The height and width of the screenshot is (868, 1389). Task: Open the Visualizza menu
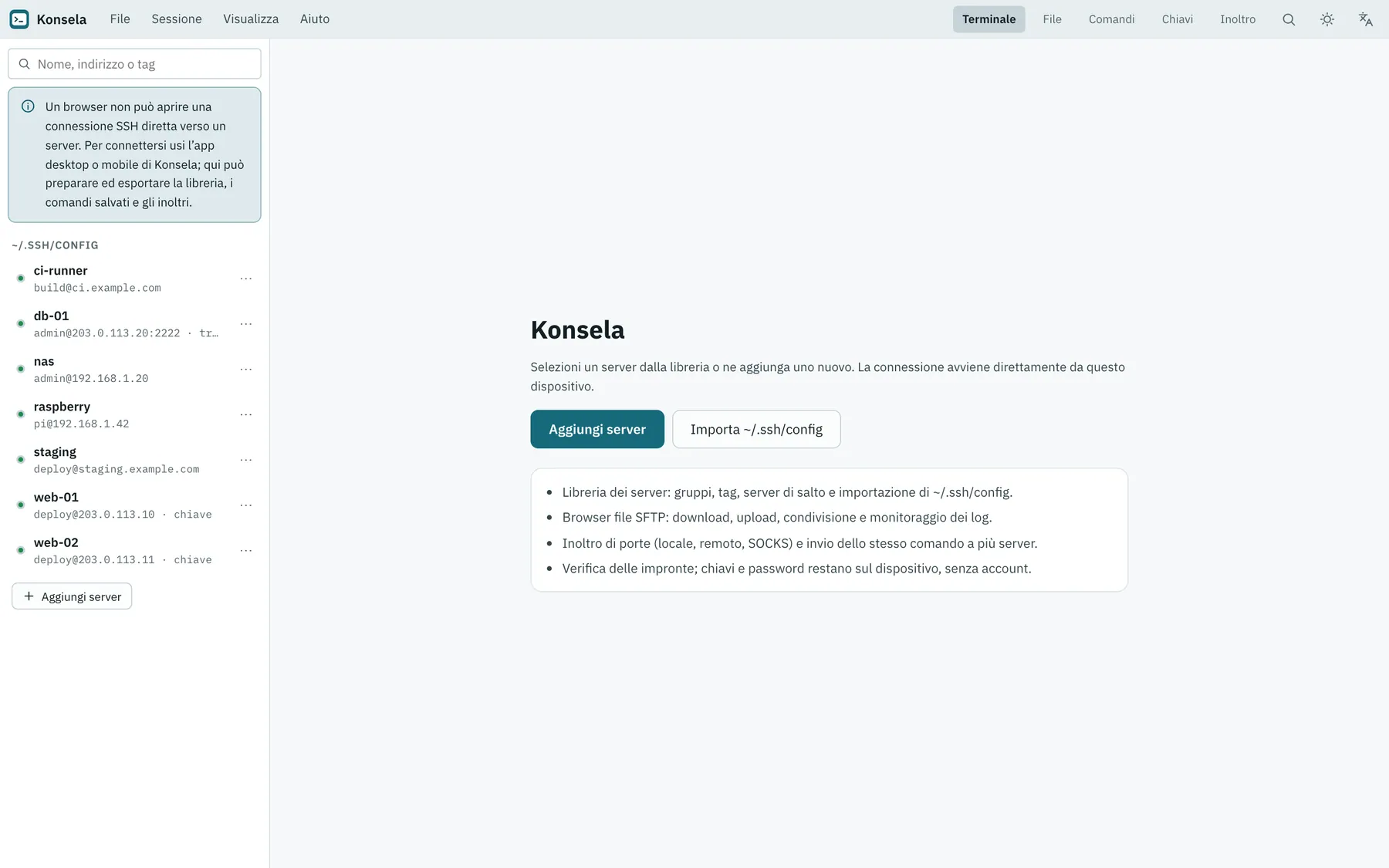tap(251, 19)
